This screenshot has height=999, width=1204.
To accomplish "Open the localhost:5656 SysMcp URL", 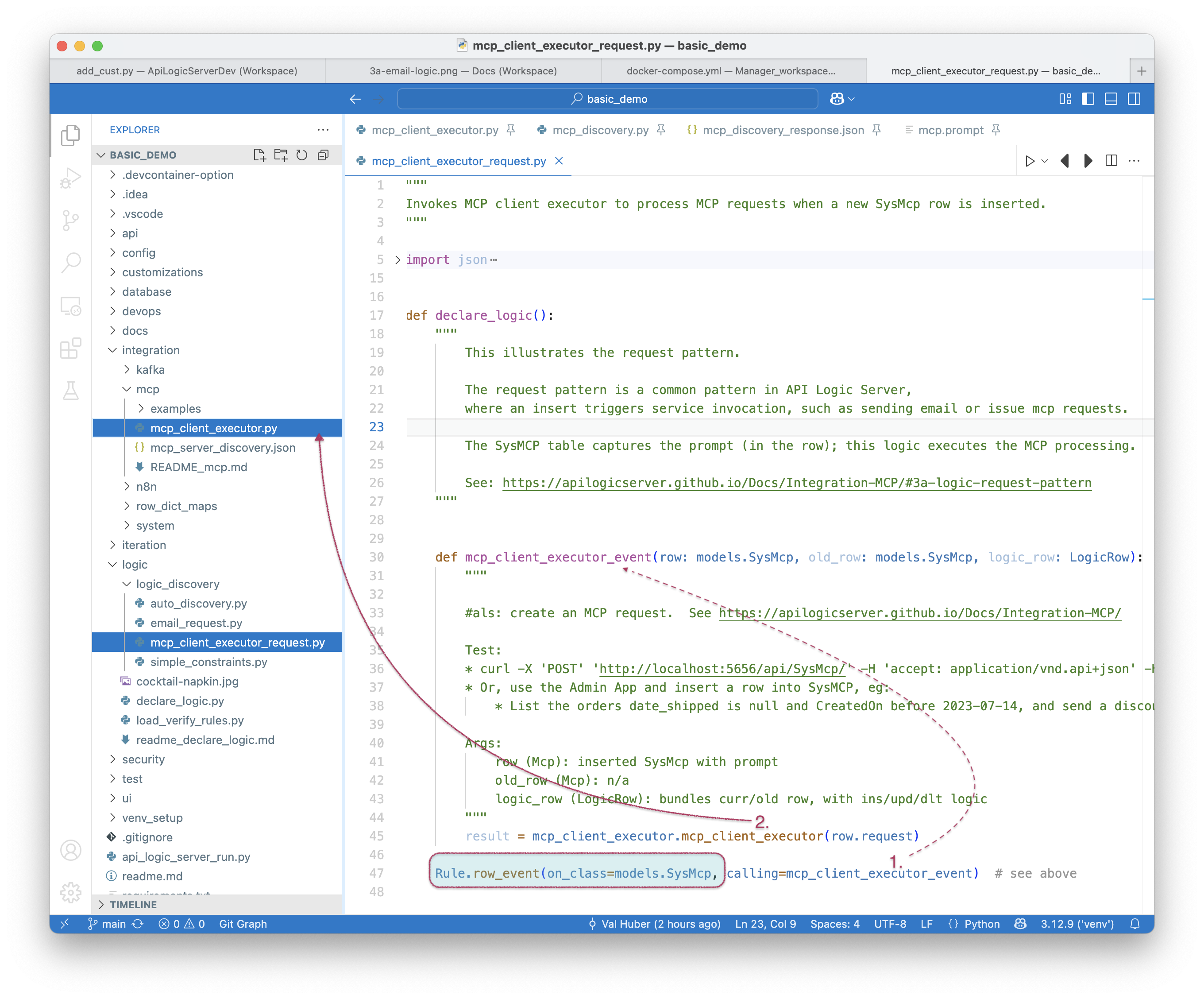I will (x=722, y=669).
